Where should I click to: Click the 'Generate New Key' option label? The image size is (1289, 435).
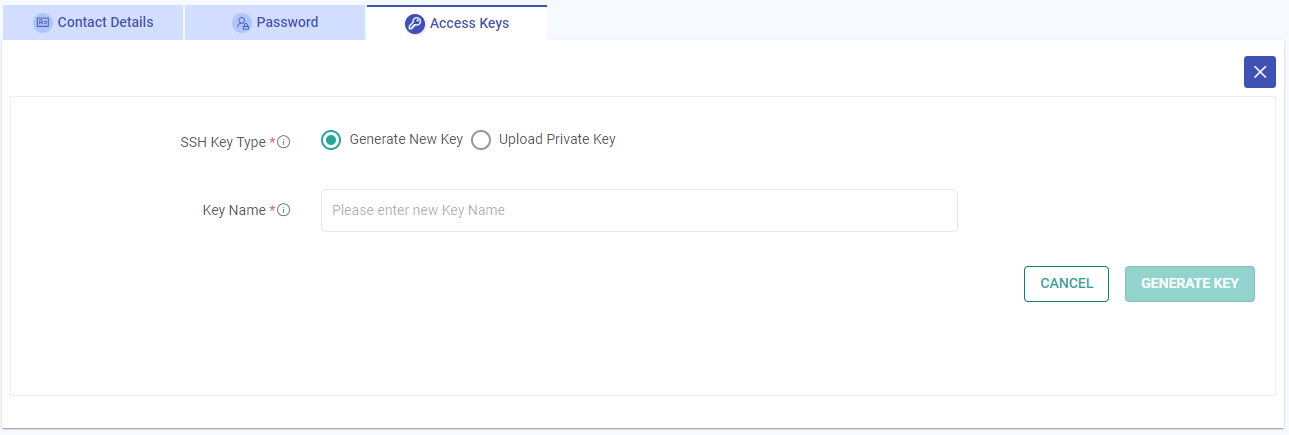tap(406, 140)
